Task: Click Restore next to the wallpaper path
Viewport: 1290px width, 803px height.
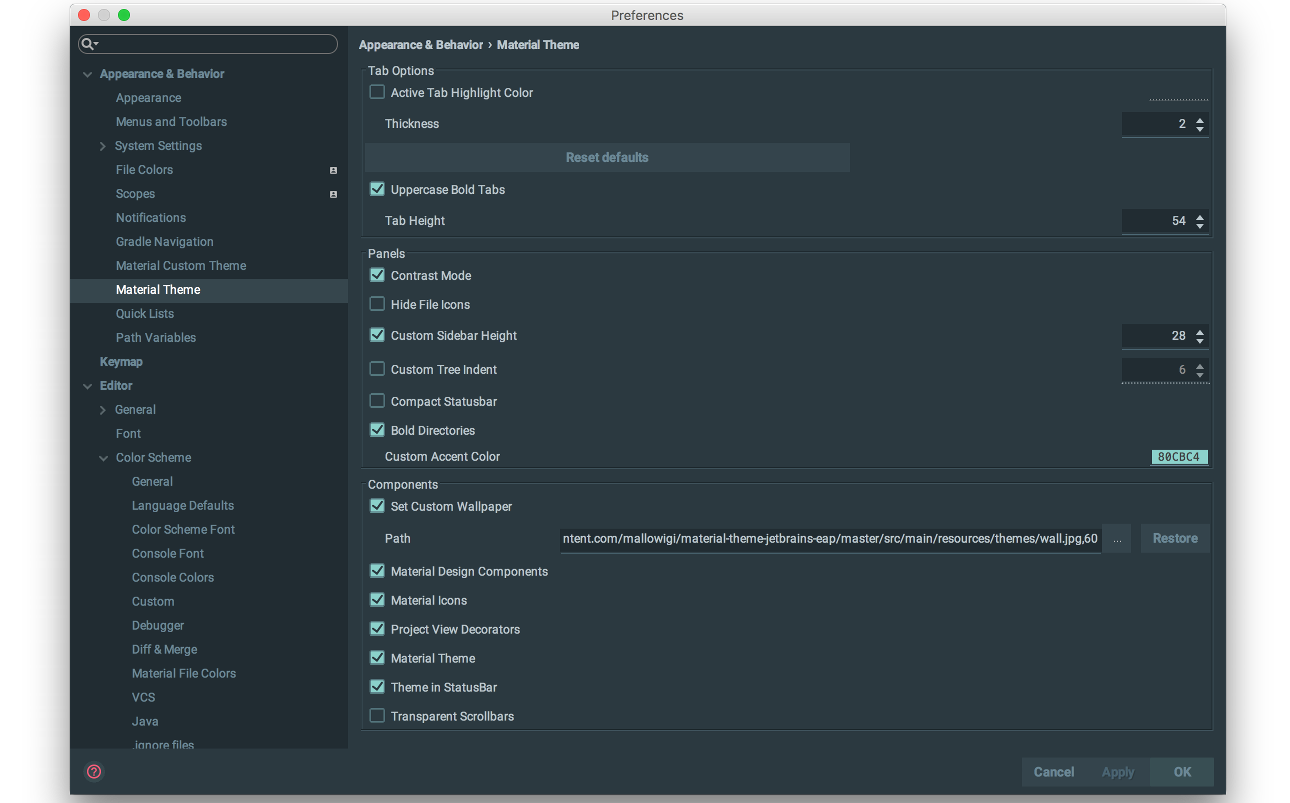Action: (1174, 538)
